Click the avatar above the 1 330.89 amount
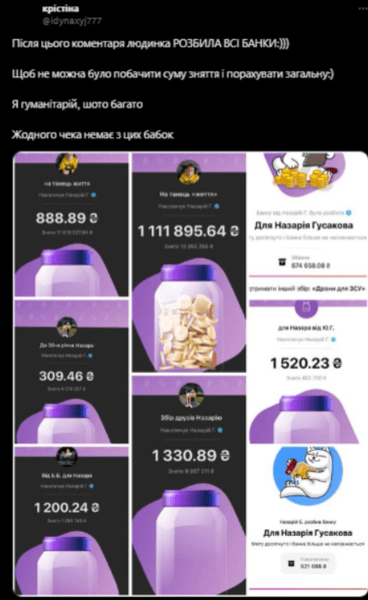 click(x=191, y=396)
